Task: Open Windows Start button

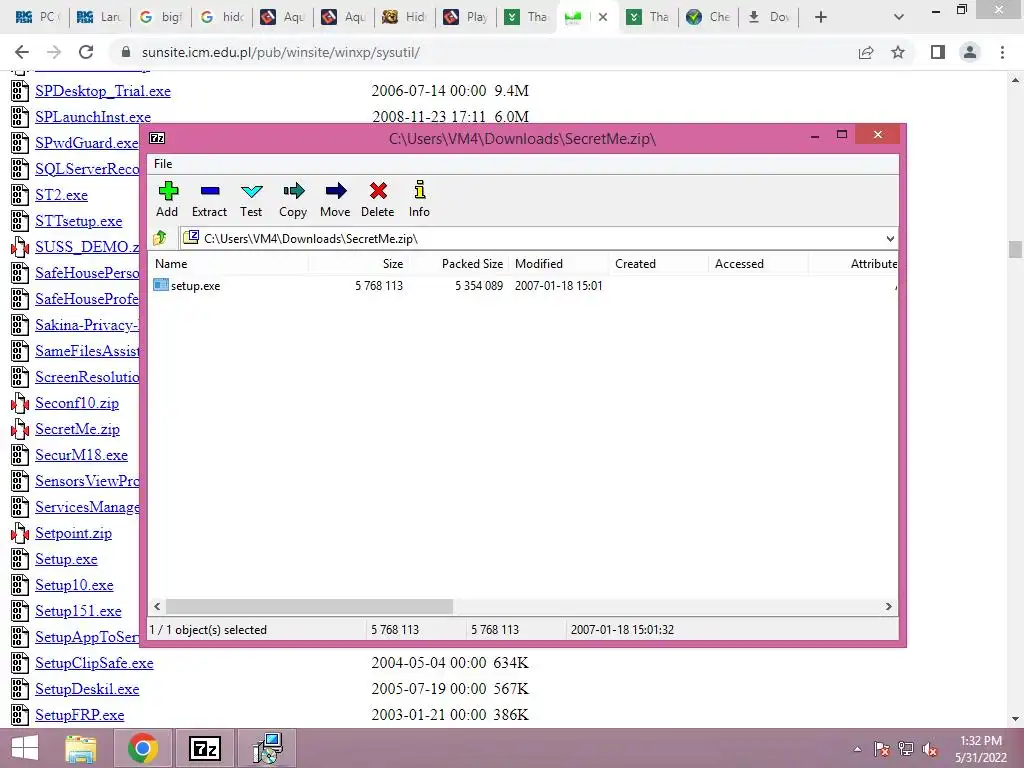Action: click(x=25, y=748)
